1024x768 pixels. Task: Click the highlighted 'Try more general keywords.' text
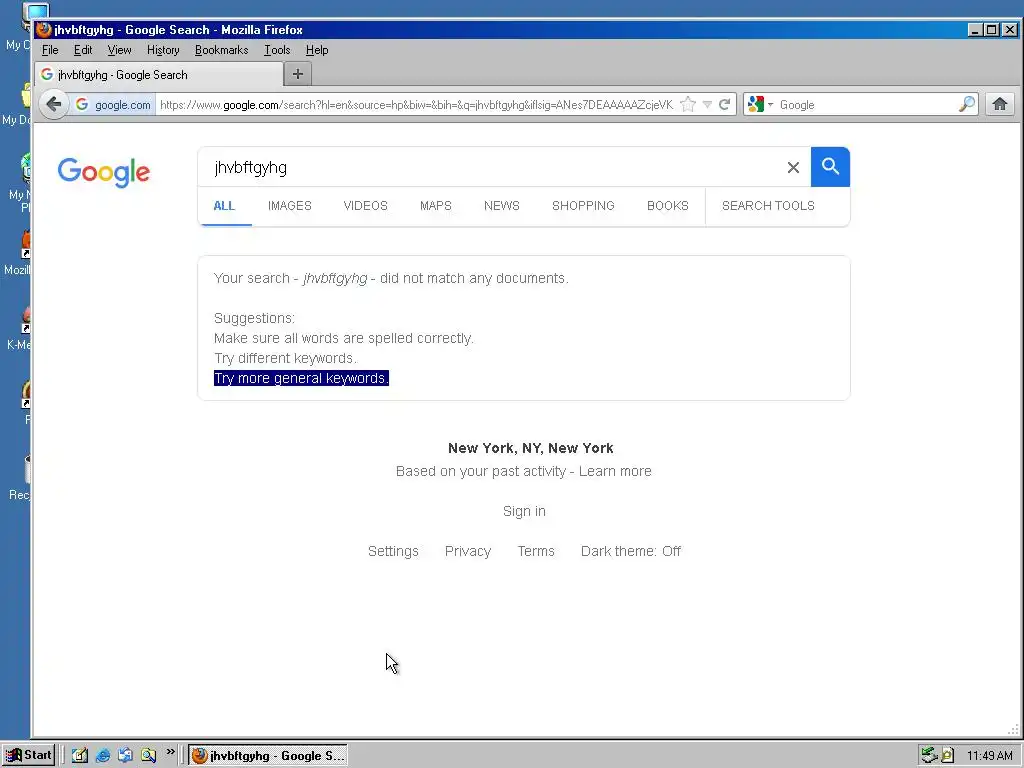301,378
